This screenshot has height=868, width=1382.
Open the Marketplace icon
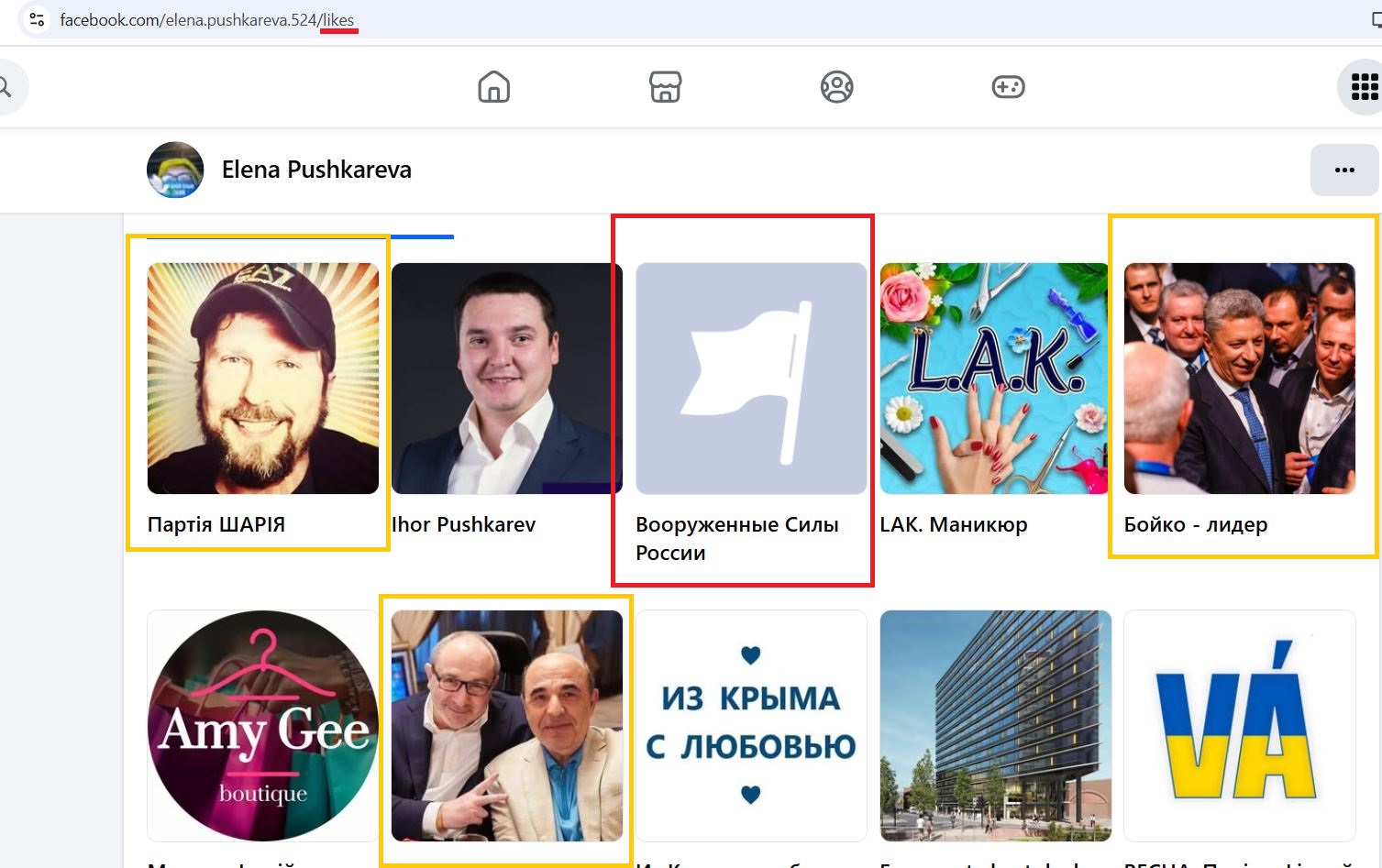tap(665, 87)
